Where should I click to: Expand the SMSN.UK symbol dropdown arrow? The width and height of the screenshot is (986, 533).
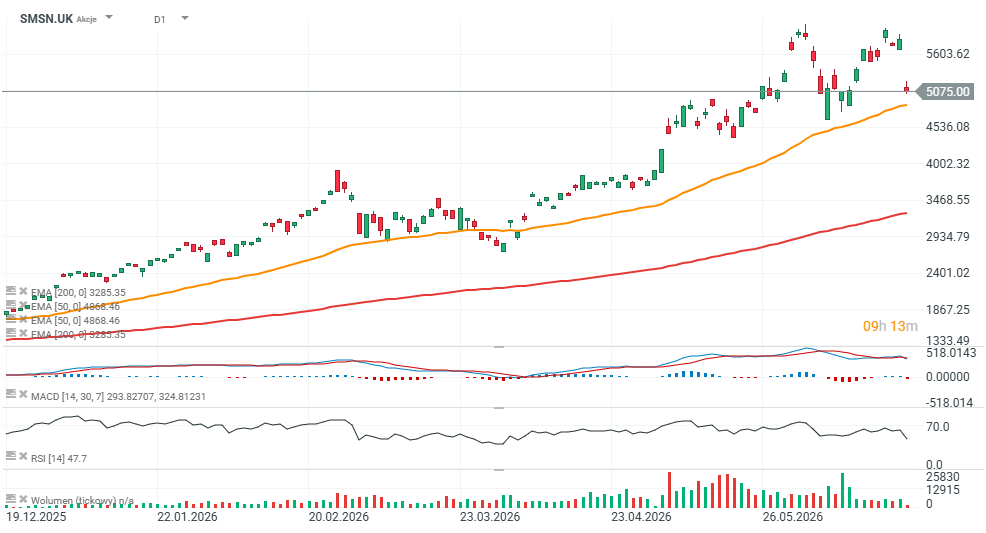pos(109,18)
